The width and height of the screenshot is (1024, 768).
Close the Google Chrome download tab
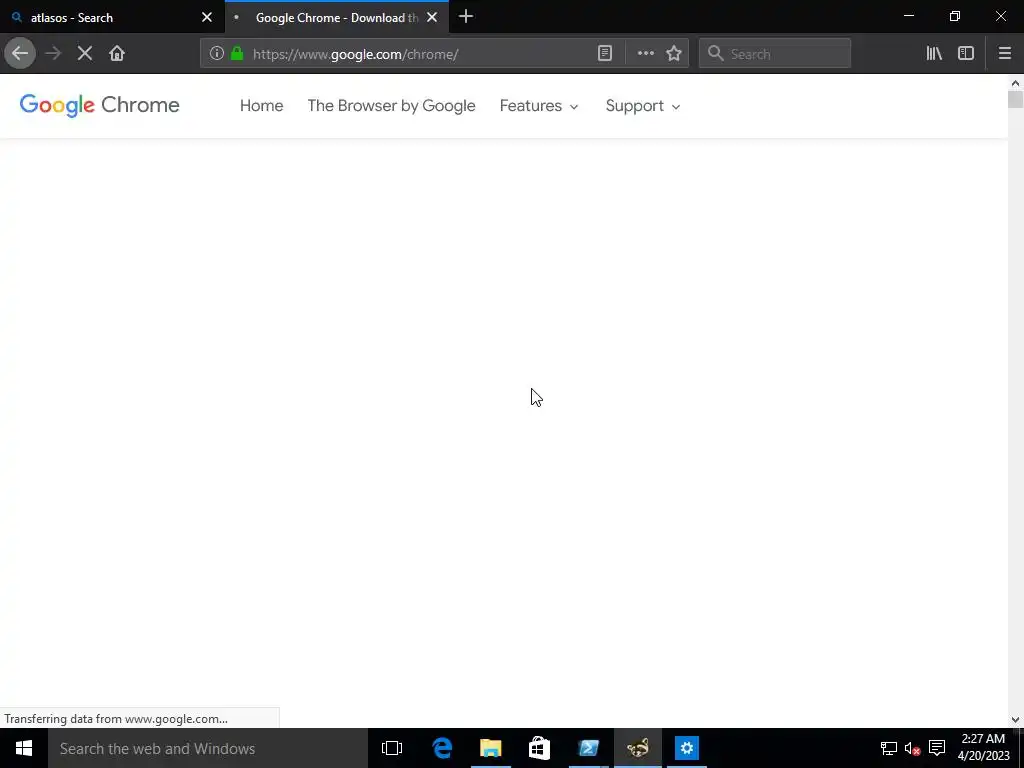[432, 18]
